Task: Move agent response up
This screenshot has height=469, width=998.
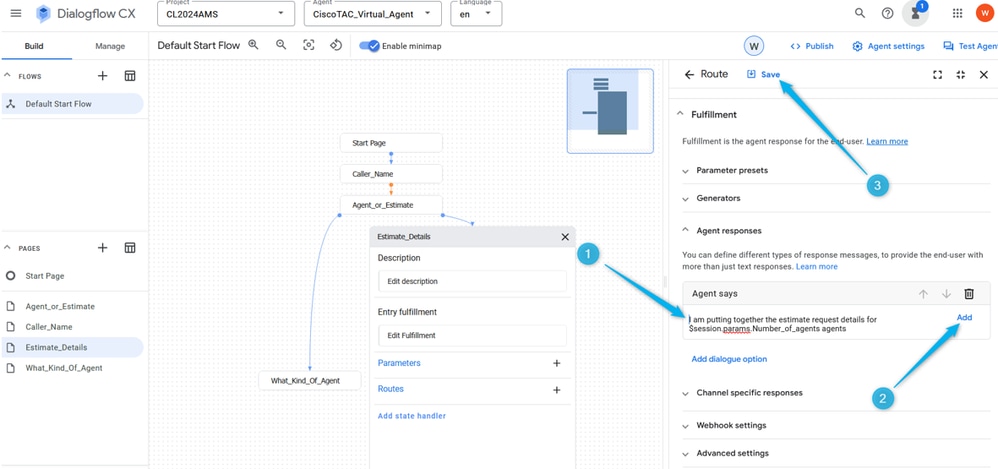Action: [923, 293]
